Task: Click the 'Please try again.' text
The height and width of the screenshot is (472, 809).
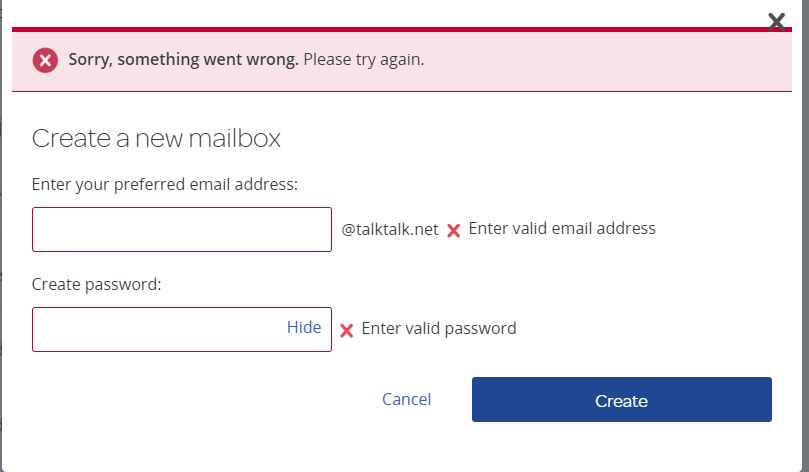Action: tap(364, 60)
